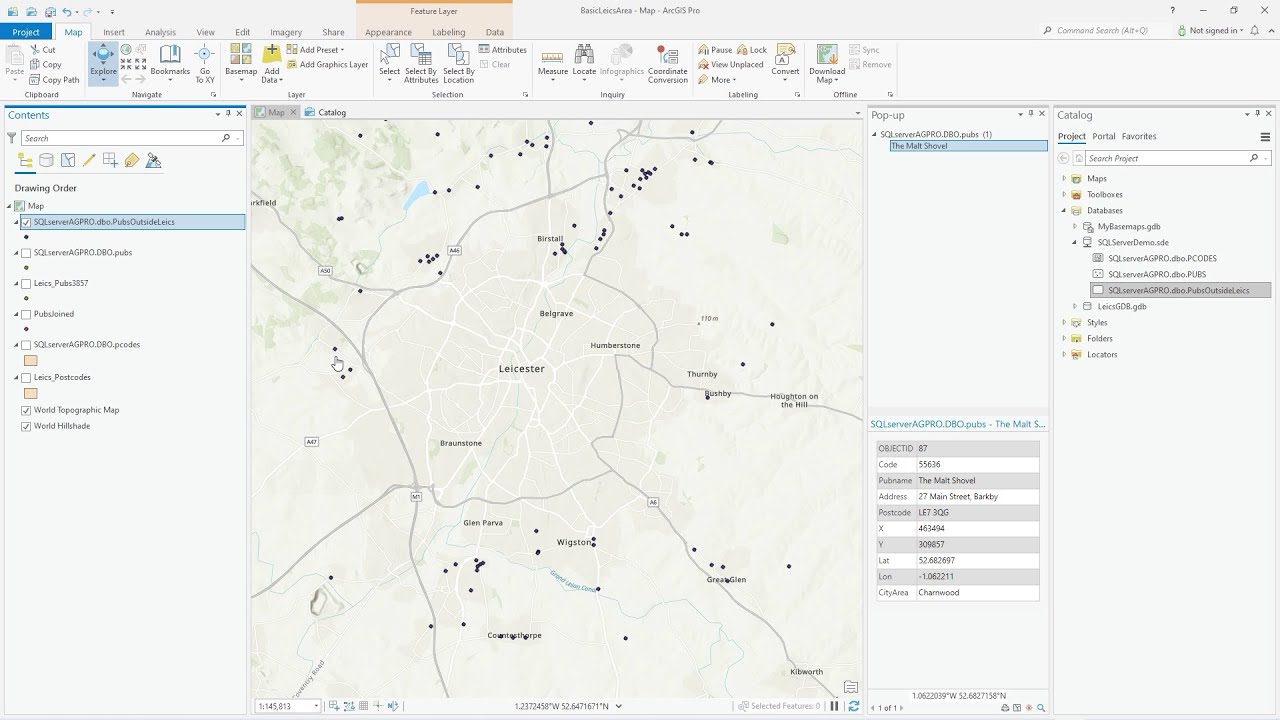
Task: Enable Leics_Pubs3857 layer visibility
Action: 26,283
